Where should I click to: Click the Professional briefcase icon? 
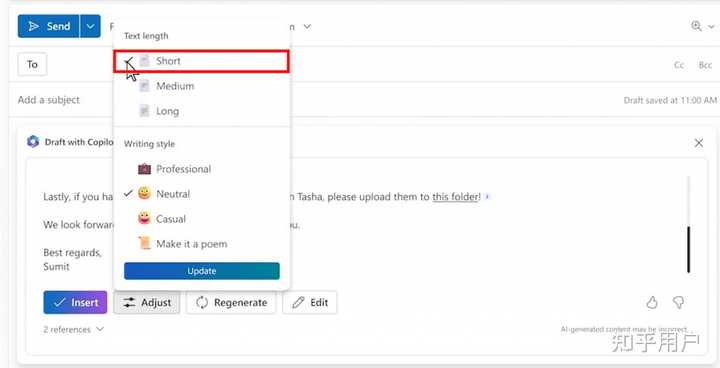pyautogui.click(x=144, y=169)
